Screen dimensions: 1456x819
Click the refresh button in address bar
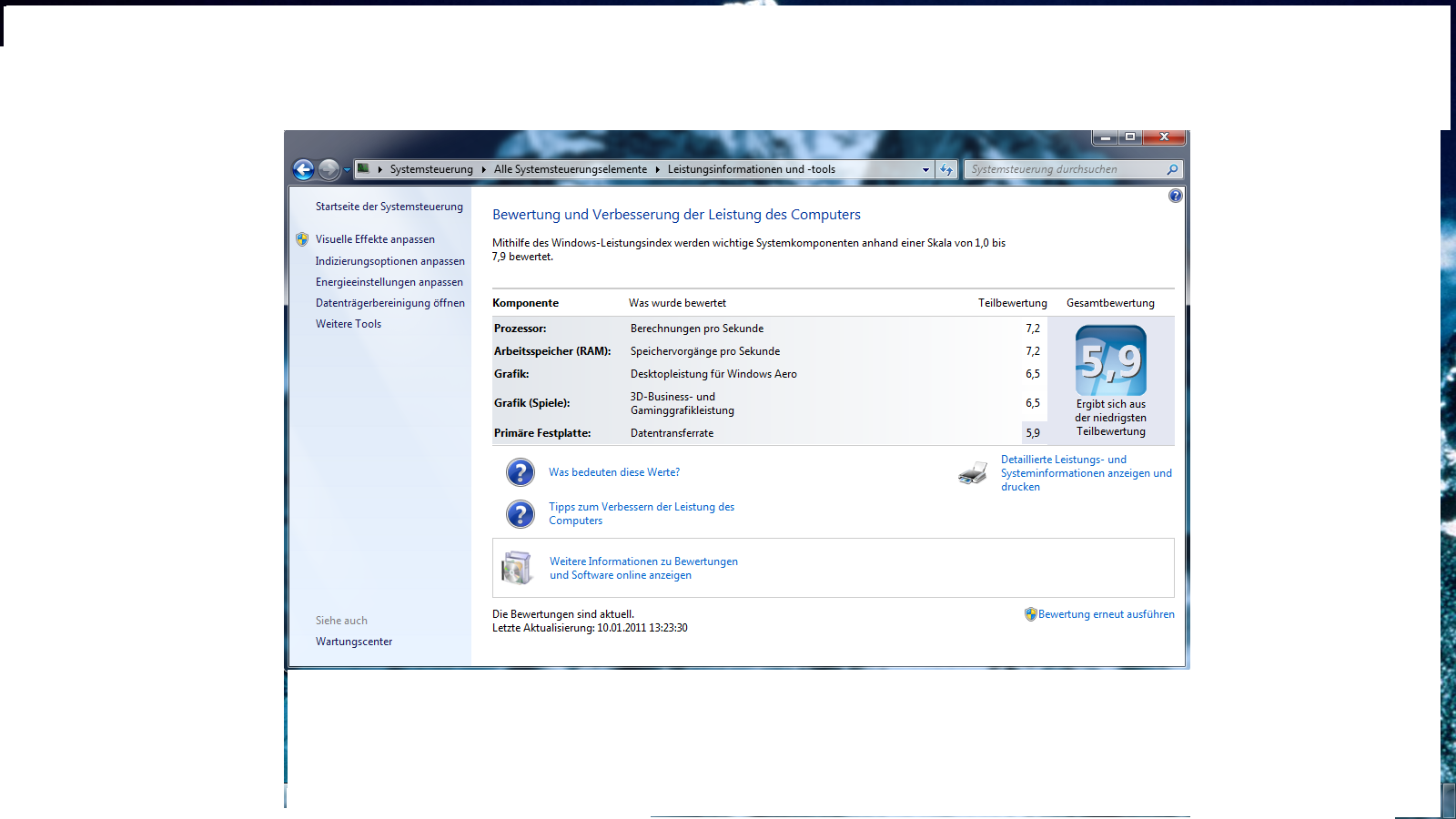click(x=947, y=169)
